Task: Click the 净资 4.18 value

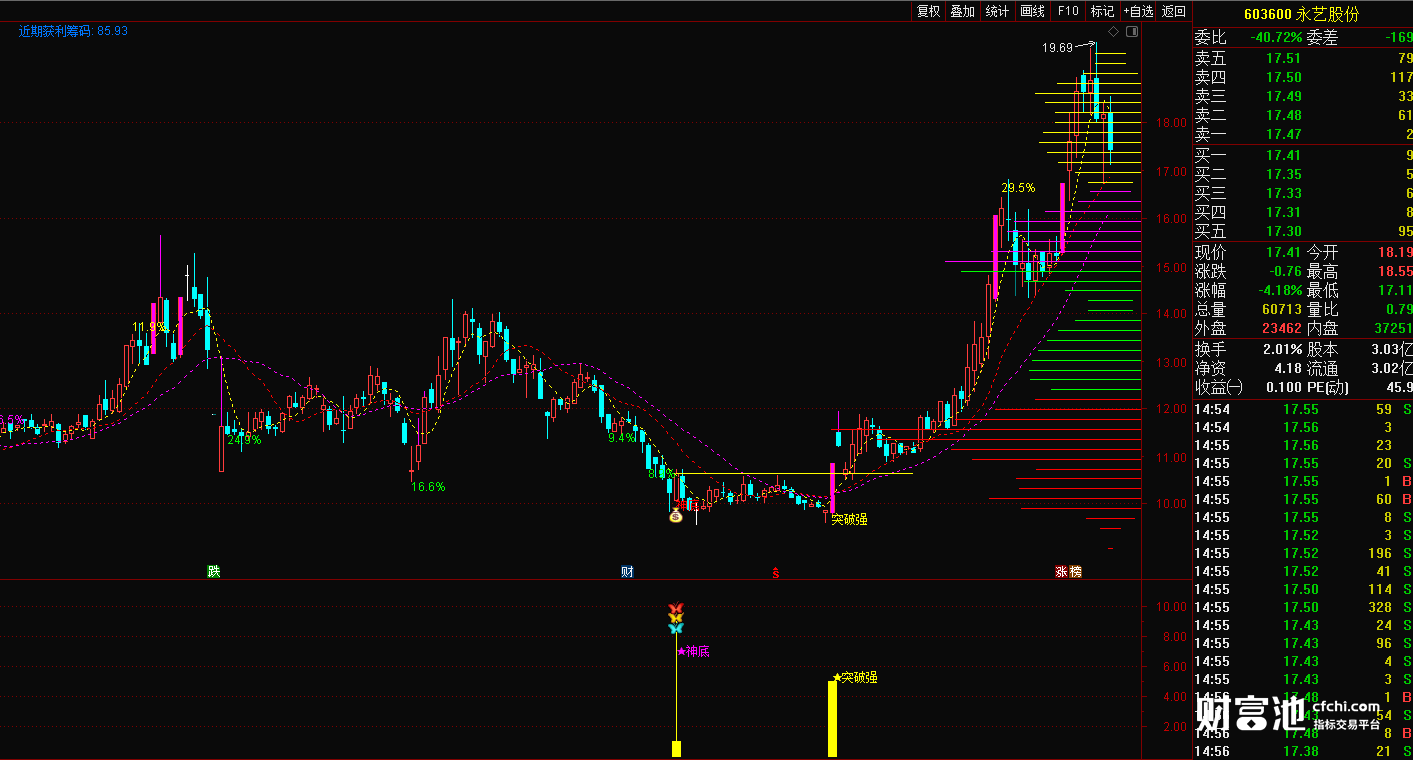Action: (x=1288, y=368)
